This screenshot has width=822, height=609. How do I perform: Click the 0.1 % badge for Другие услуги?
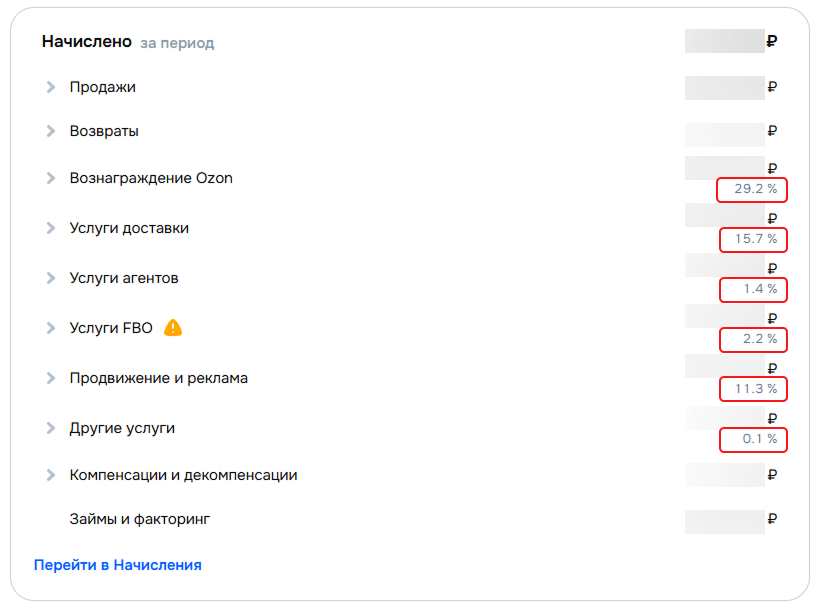coord(751,440)
